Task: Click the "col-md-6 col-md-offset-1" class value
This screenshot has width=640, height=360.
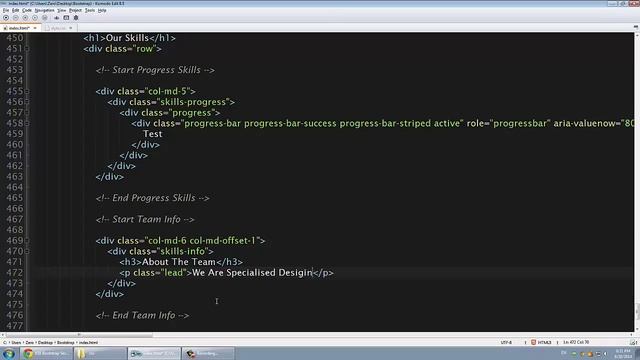Action: click(x=202, y=241)
